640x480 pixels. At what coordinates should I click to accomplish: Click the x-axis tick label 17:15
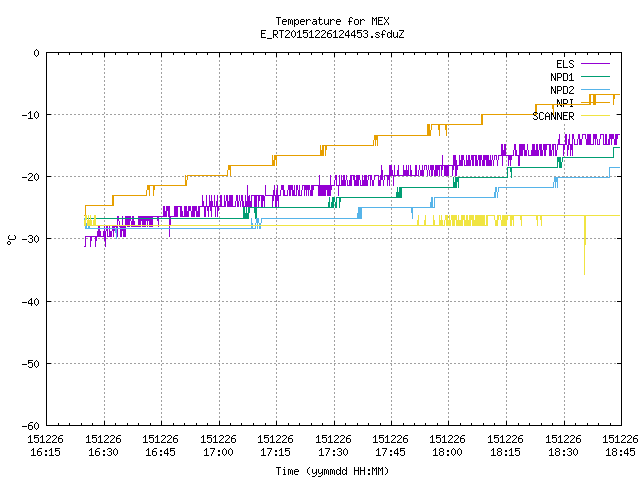[x=276, y=452]
